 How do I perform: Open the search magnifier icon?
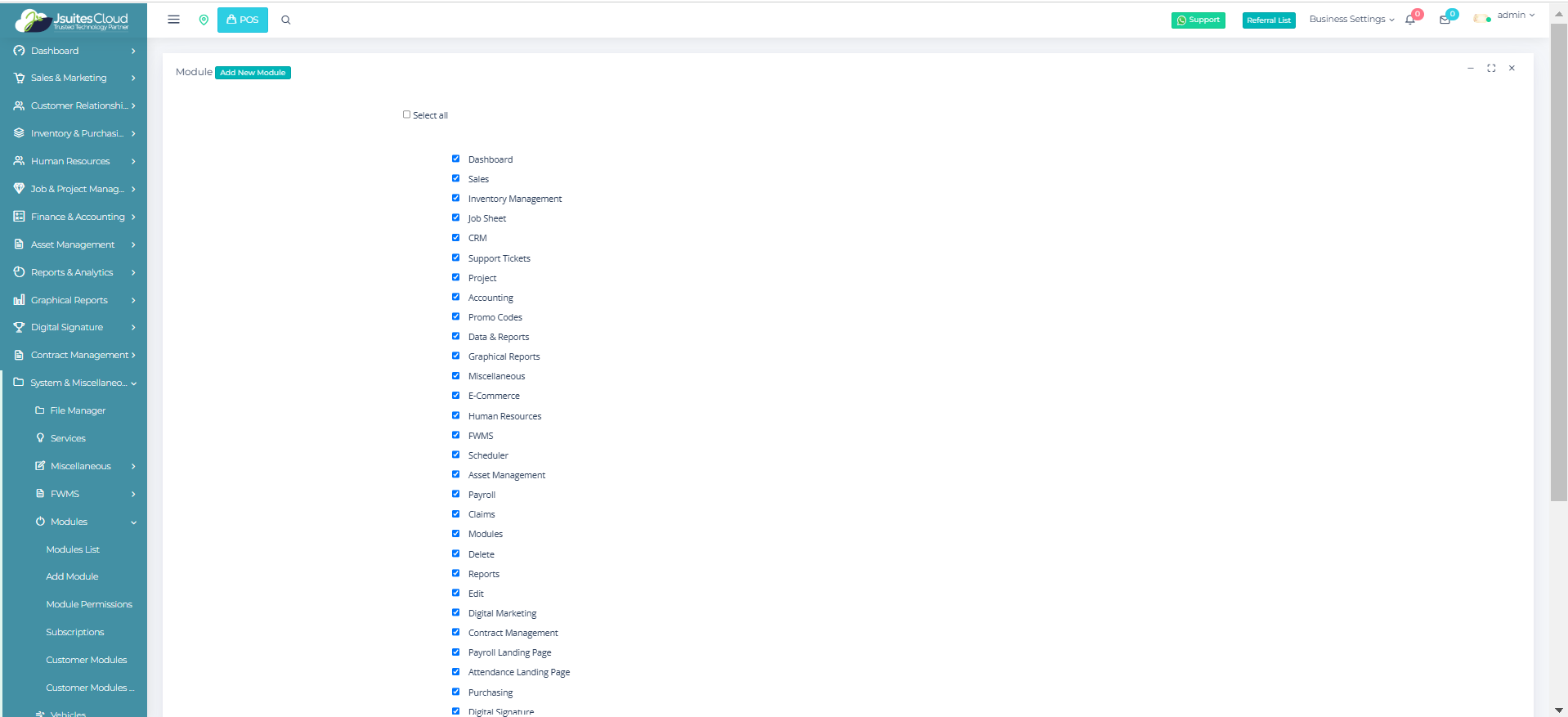tap(286, 20)
